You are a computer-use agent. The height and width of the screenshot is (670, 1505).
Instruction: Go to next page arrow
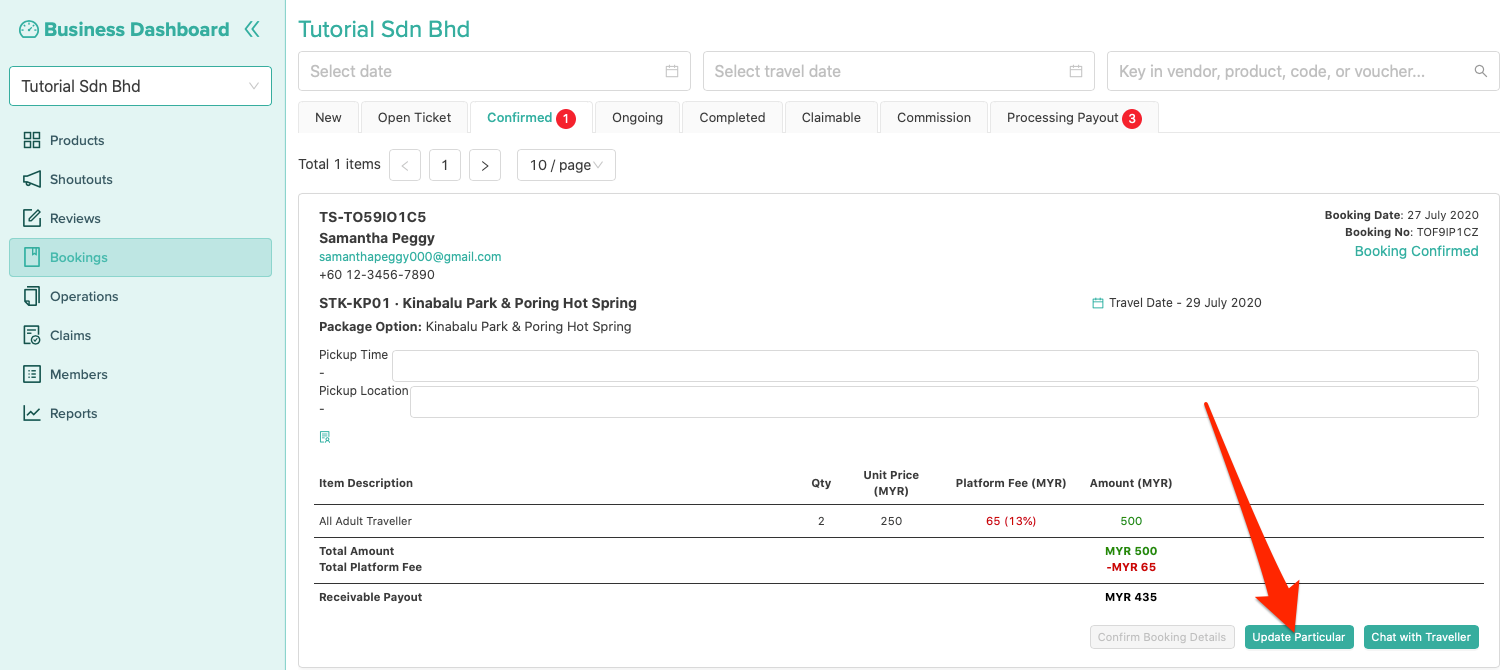[x=484, y=165]
